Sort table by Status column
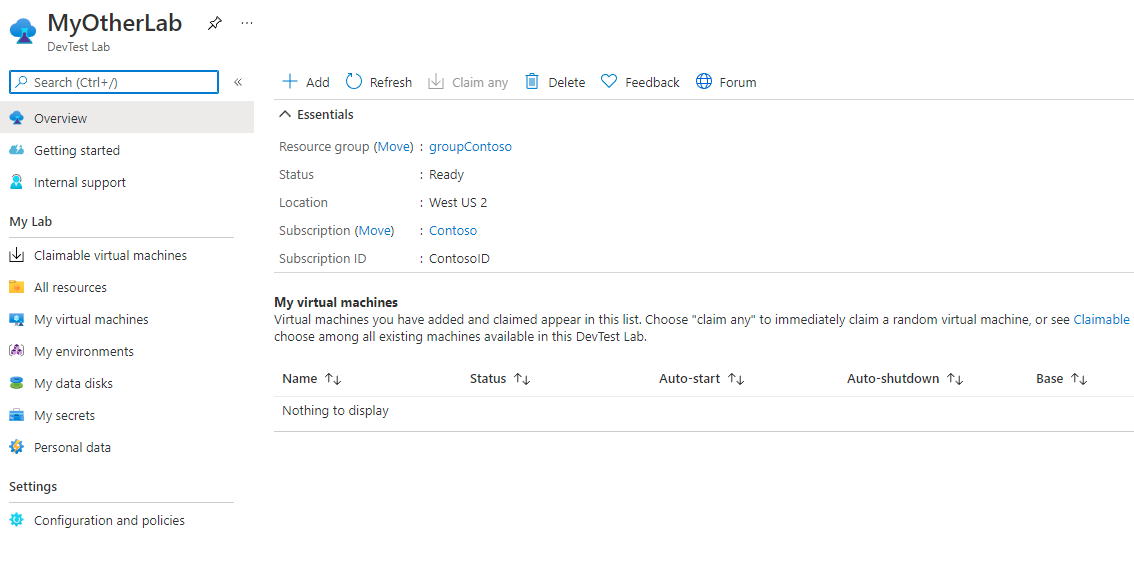The width and height of the screenshot is (1134, 571). (500, 379)
